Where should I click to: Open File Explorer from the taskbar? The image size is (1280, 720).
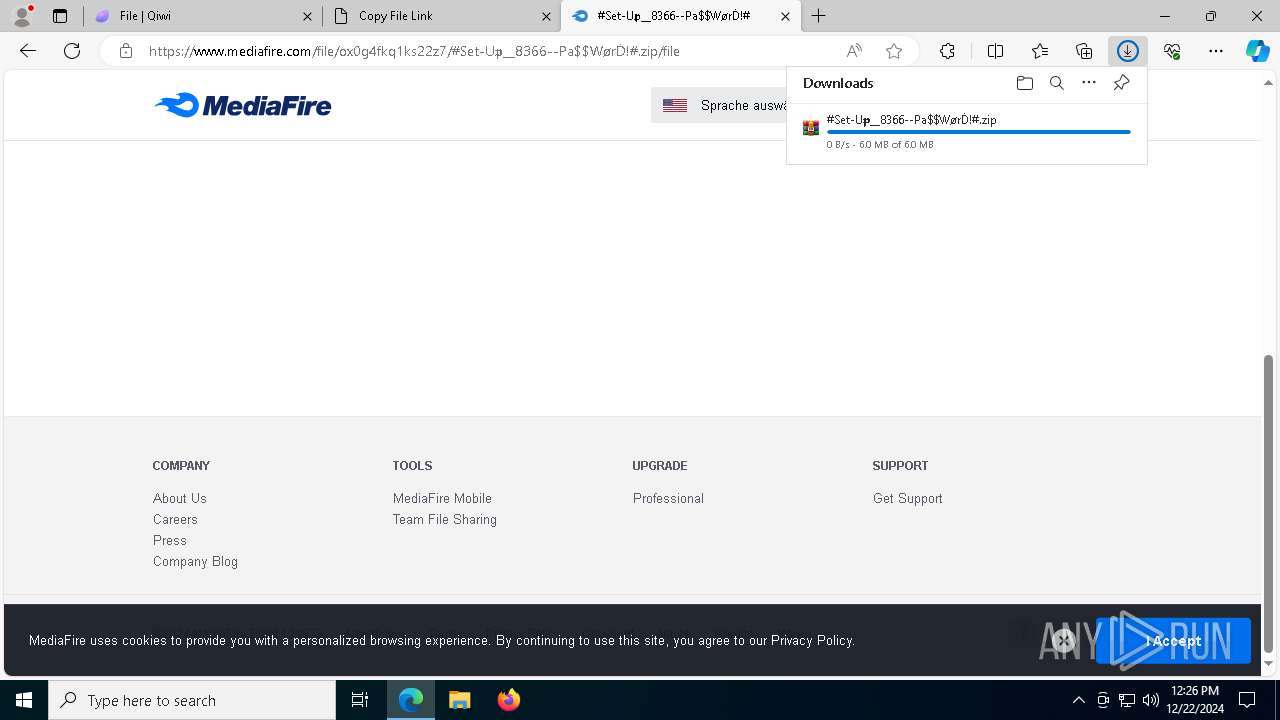pos(459,700)
